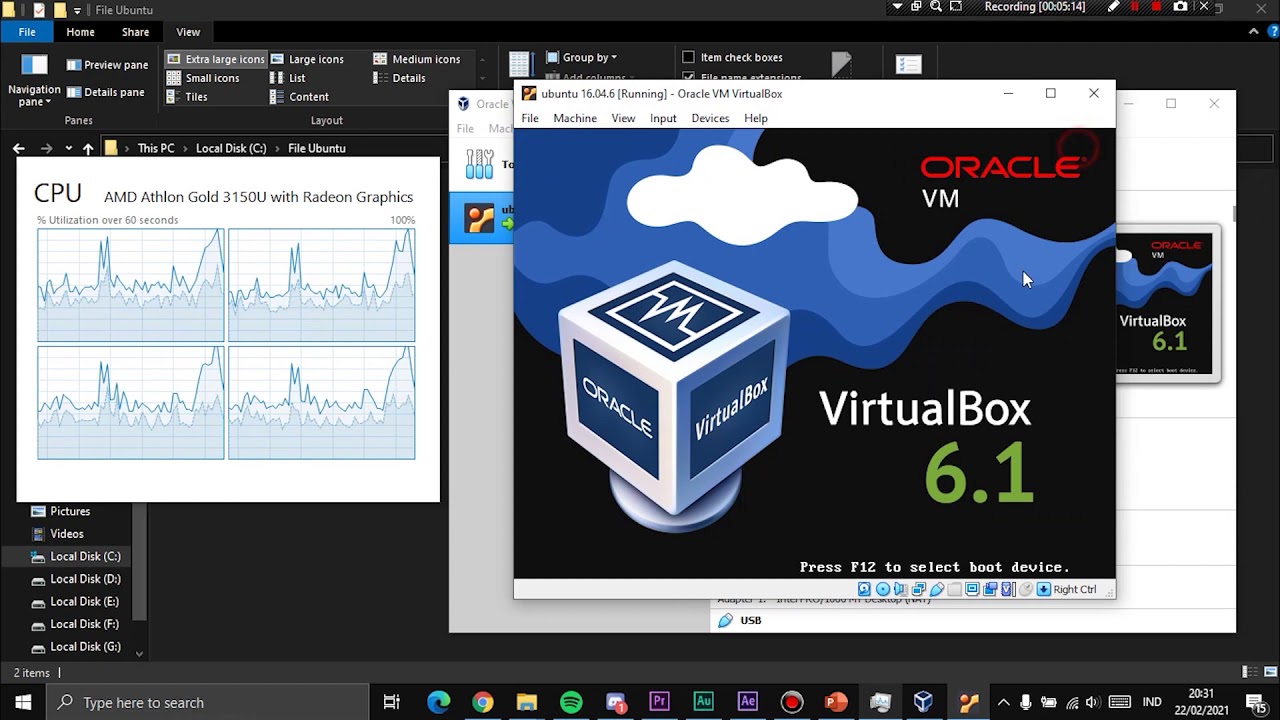Click the shared folders icon in VM status bar
This screenshot has width=1280, height=720.
tap(955, 589)
